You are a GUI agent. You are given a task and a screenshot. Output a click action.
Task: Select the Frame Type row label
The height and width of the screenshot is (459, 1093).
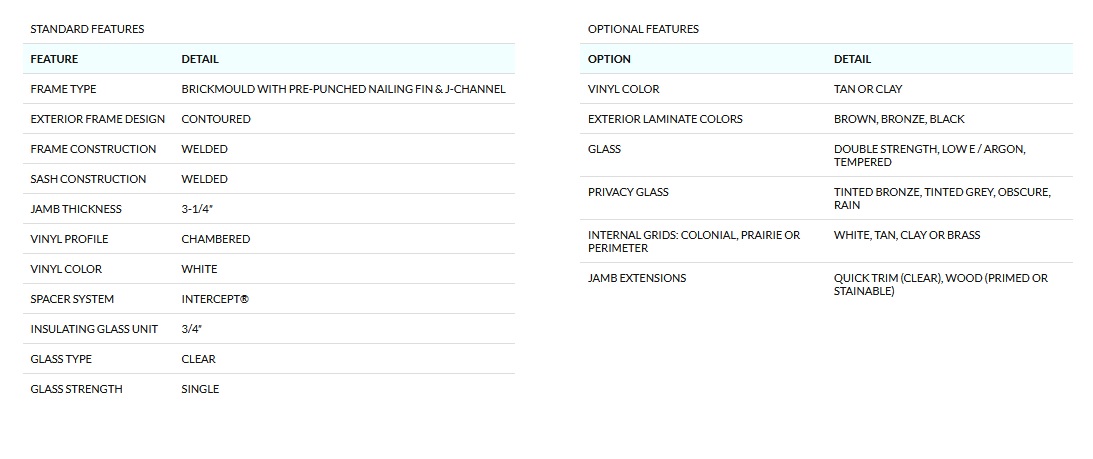coord(63,89)
